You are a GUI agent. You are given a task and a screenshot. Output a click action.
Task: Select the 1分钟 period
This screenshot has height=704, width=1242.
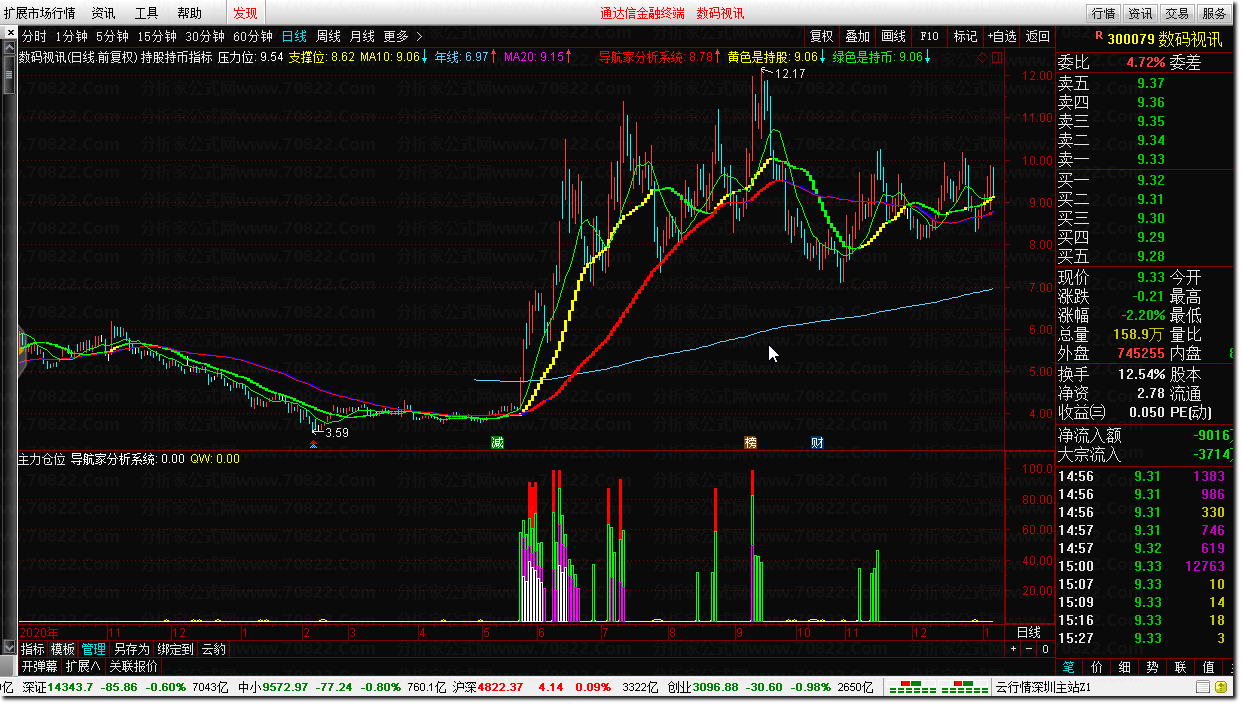coord(71,36)
